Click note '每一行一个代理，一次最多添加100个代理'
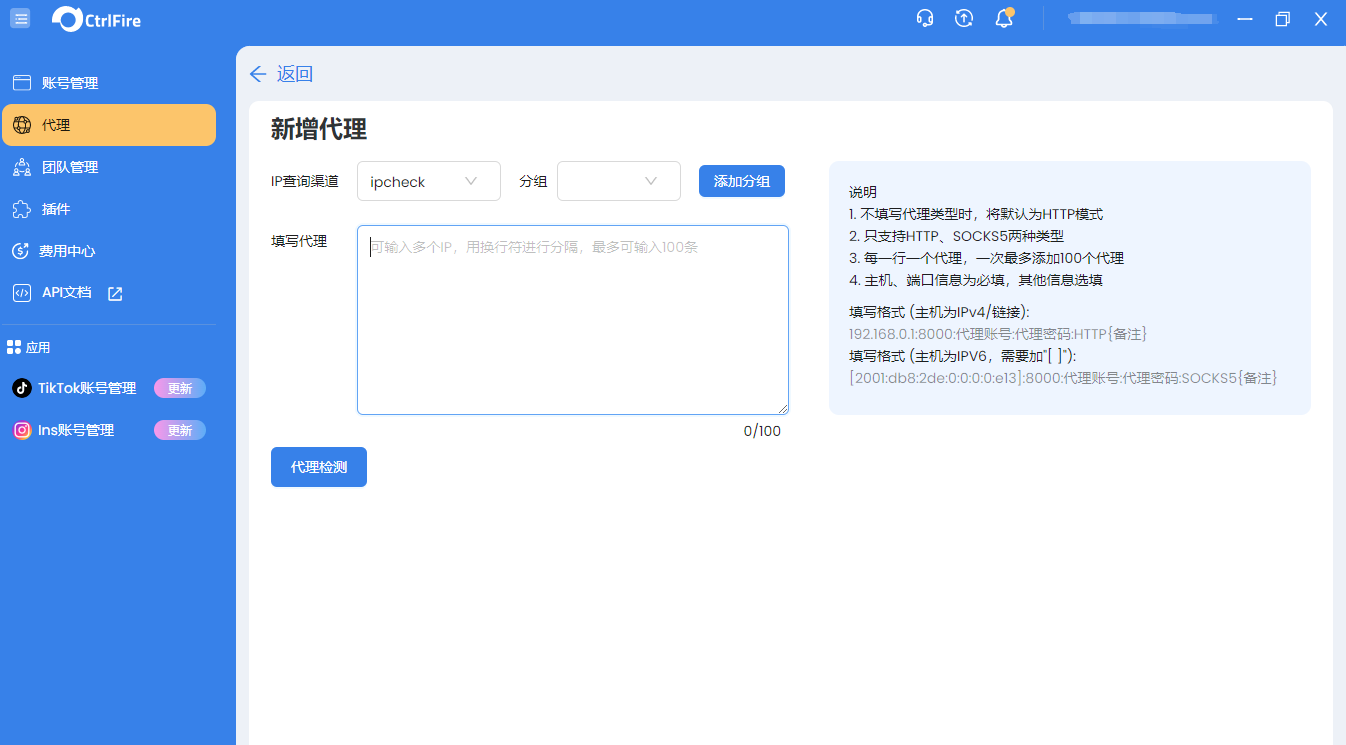The image size is (1346, 745). [x=987, y=258]
